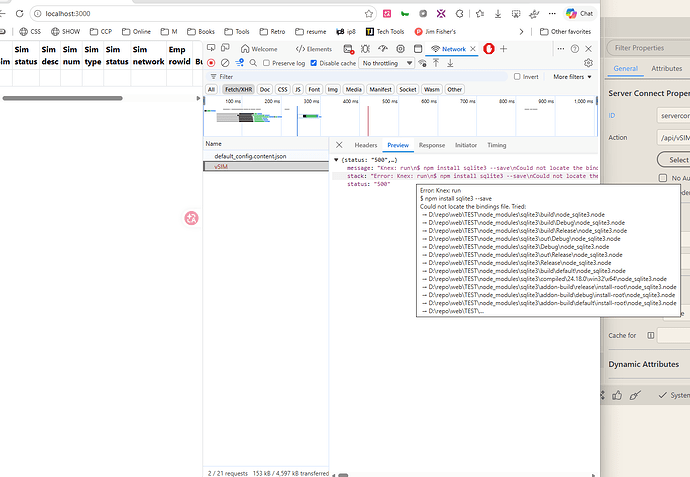The width and height of the screenshot is (690, 477).
Task: Close the request details pane
Action: (x=339, y=145)
